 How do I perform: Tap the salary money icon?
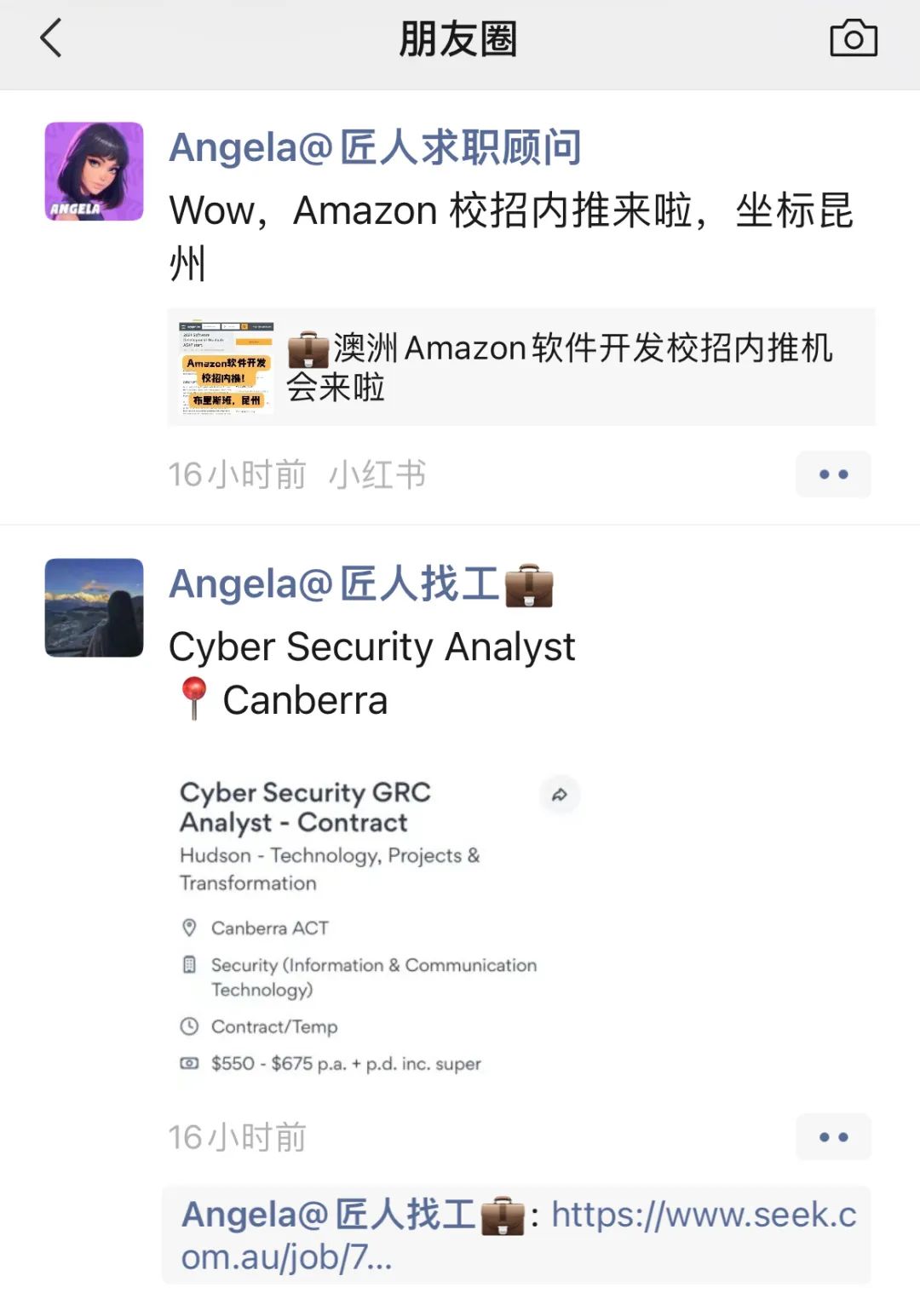point(189,1063)
